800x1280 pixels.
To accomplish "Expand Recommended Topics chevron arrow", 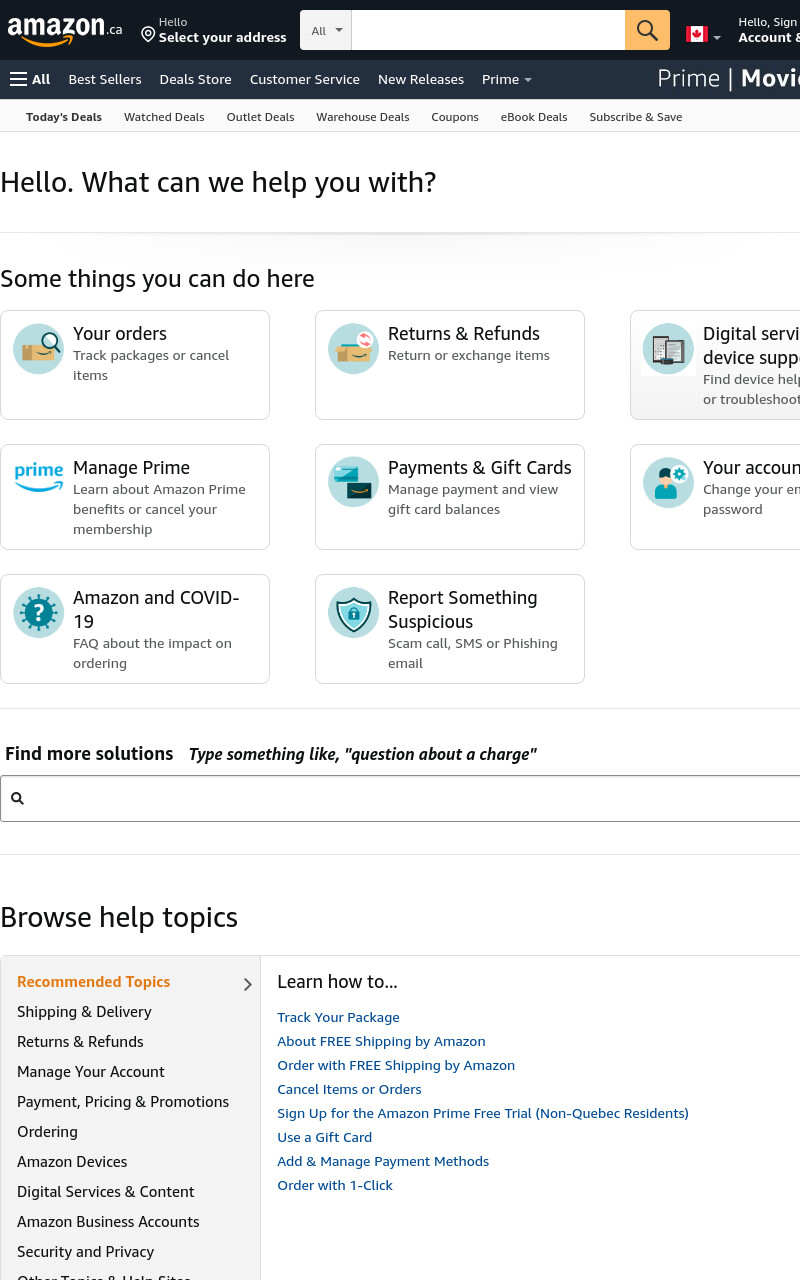I will 247,984.
